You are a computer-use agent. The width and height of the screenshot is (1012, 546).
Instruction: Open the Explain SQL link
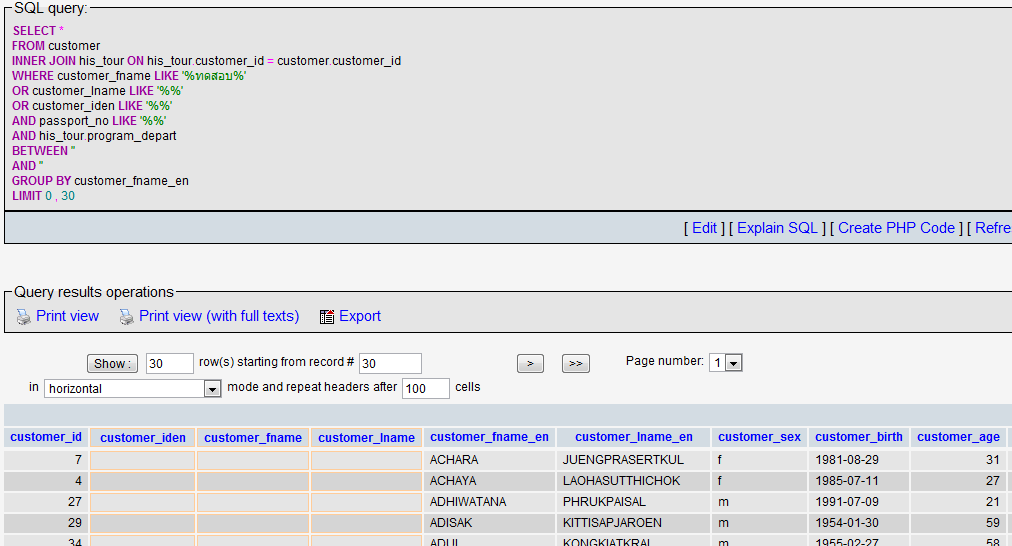click(775, 228)
